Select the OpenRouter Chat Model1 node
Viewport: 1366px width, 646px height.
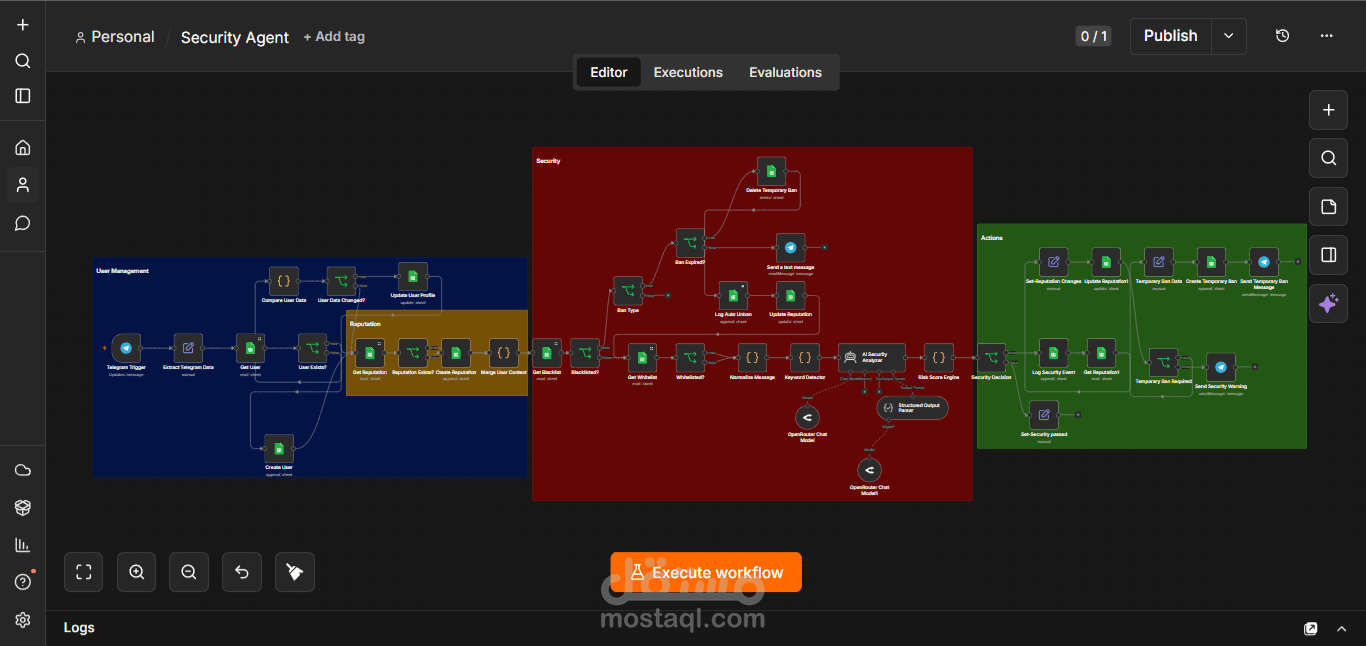point(869,469)
